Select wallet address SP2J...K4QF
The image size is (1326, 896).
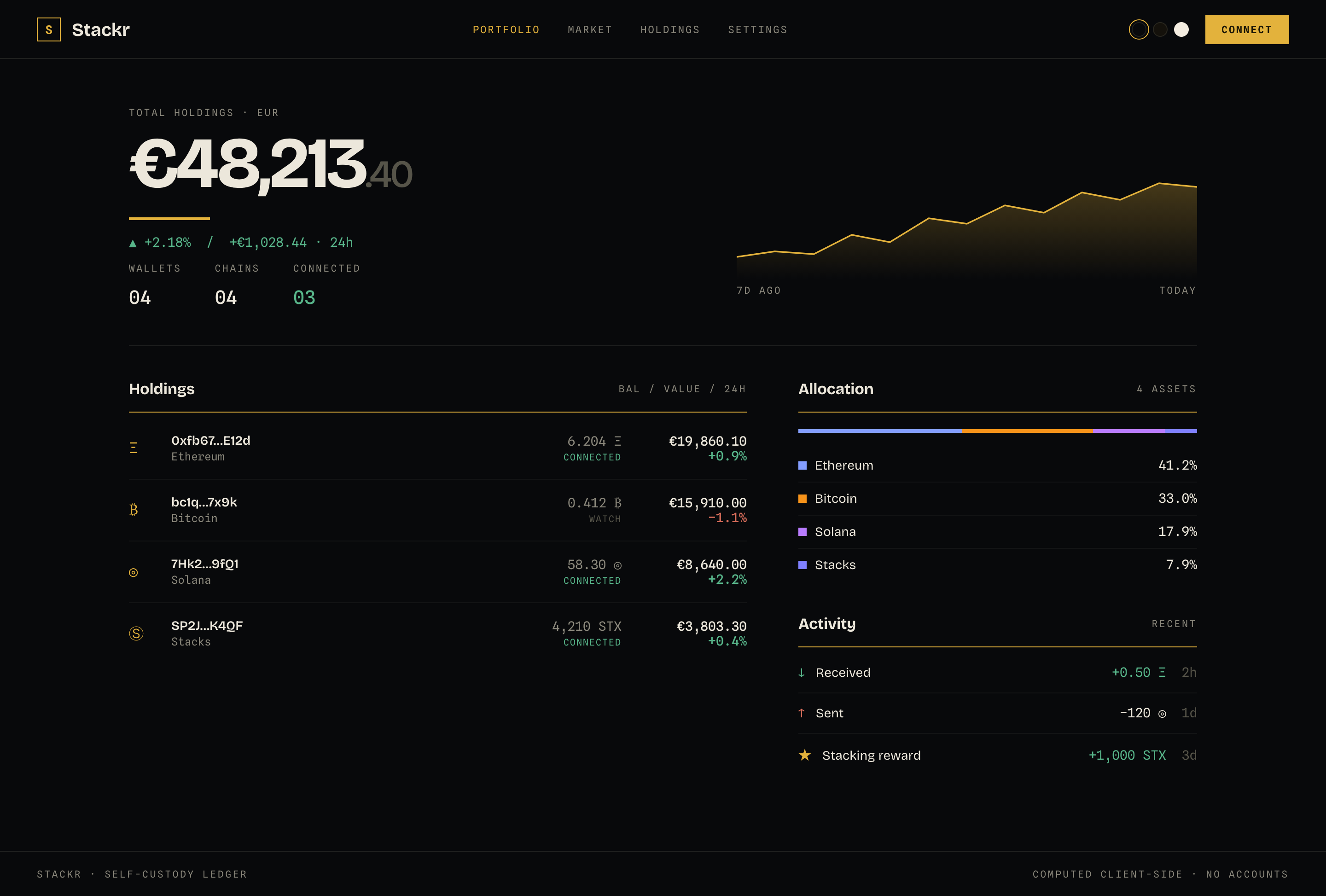207,625
